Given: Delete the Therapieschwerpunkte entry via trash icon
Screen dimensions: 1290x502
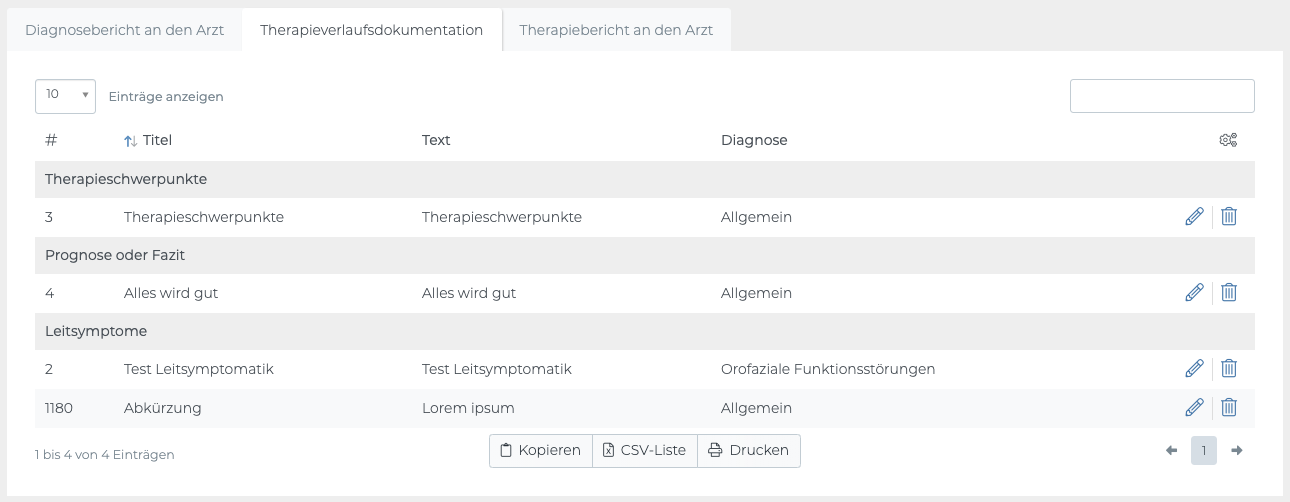Looking at the screenshot, I should (1229, 217).
